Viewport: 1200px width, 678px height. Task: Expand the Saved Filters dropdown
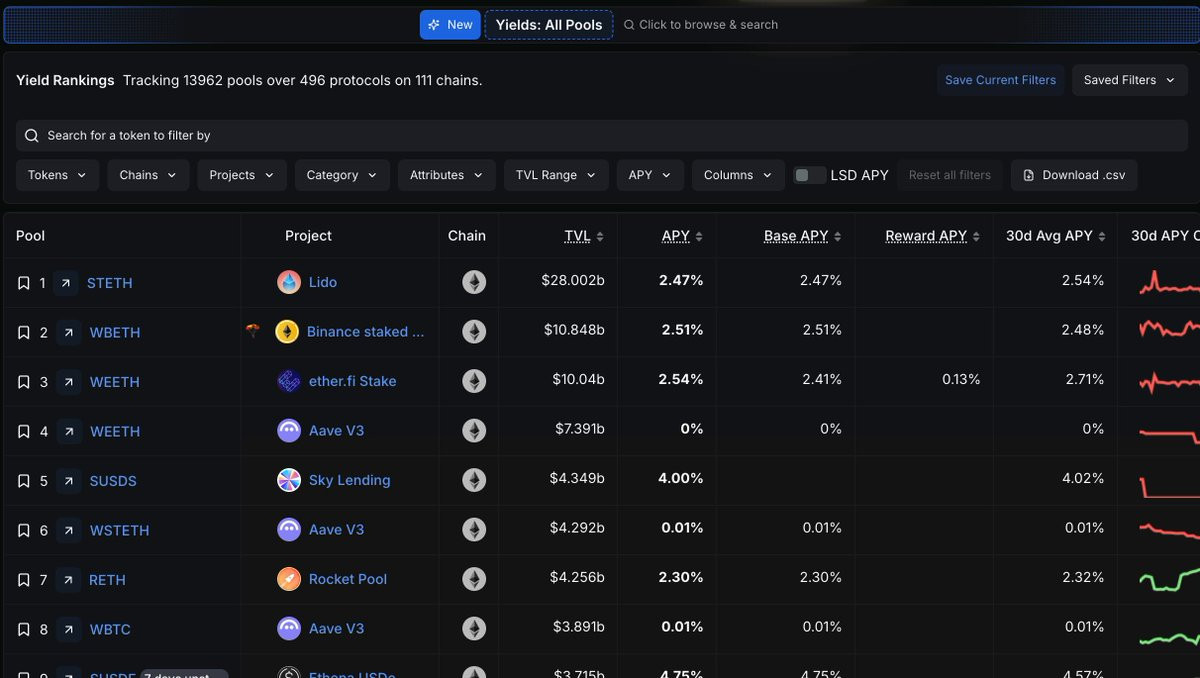click(x=1129, y=80)
